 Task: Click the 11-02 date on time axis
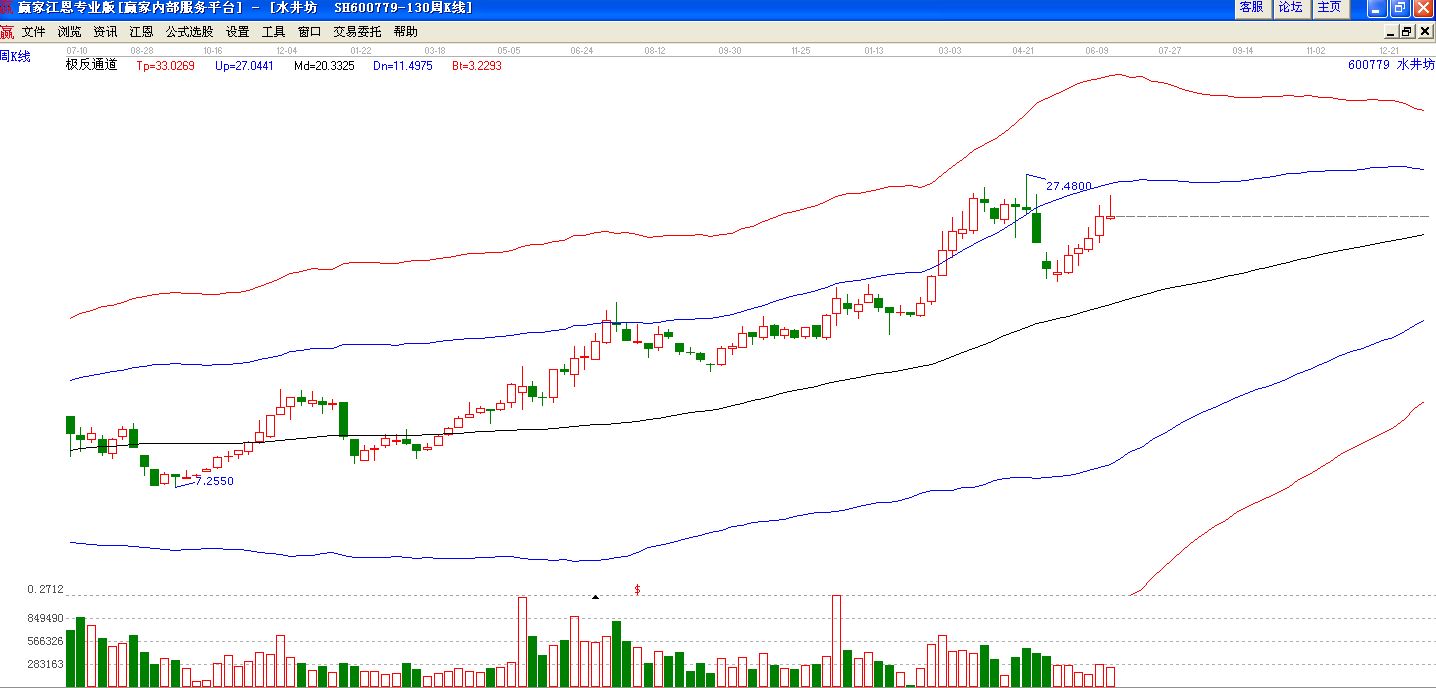[1316, 50]
